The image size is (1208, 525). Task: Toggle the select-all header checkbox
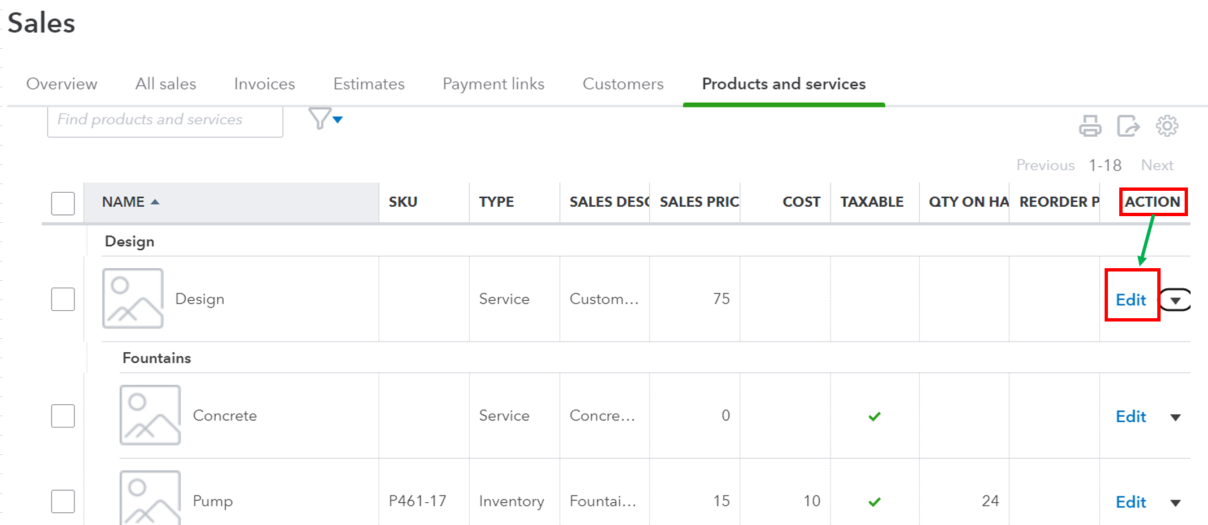pyautogui.click(x=63, y=203)
